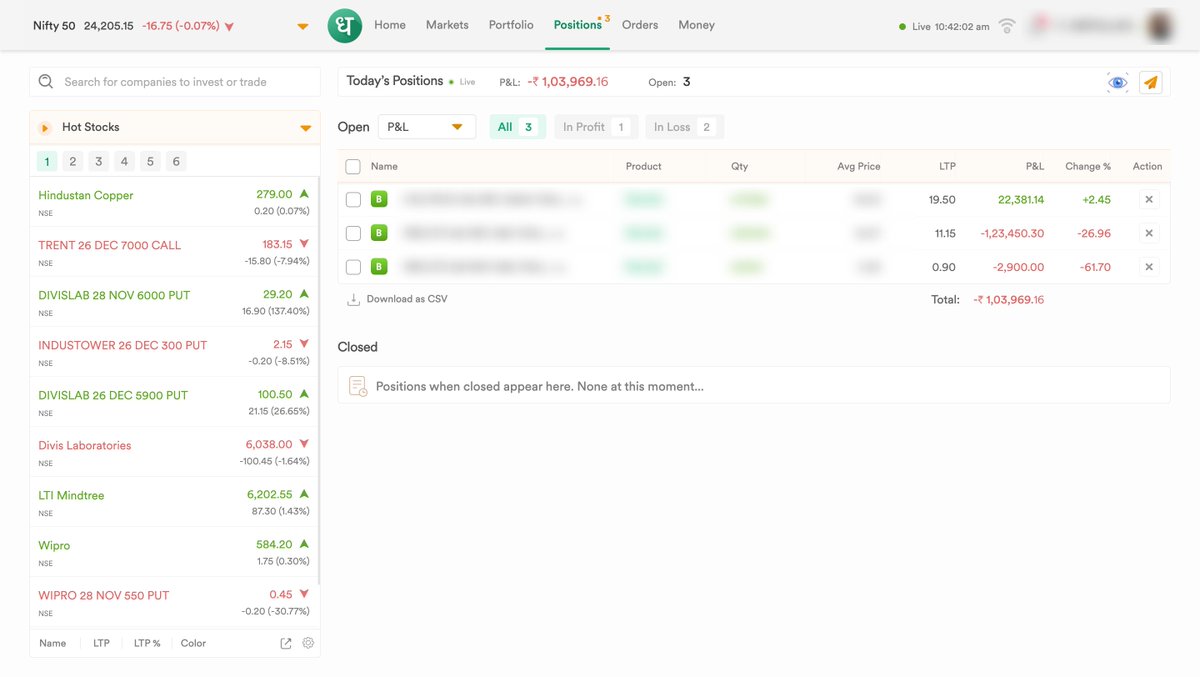Select INDUSTOWER 26 DEC 300 PUT

coord(174,352)
